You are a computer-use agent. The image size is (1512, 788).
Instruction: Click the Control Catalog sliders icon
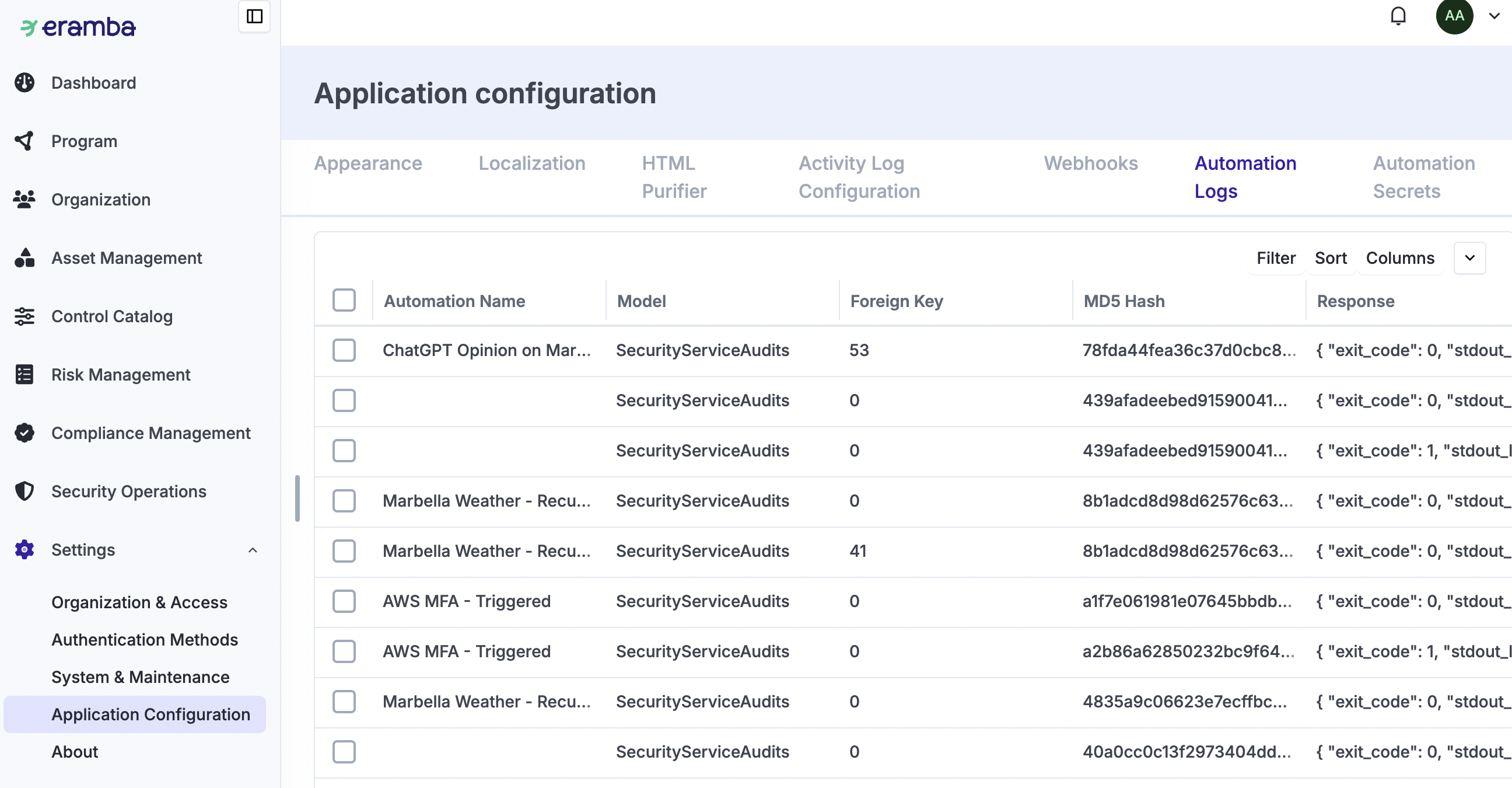(24, 316)
